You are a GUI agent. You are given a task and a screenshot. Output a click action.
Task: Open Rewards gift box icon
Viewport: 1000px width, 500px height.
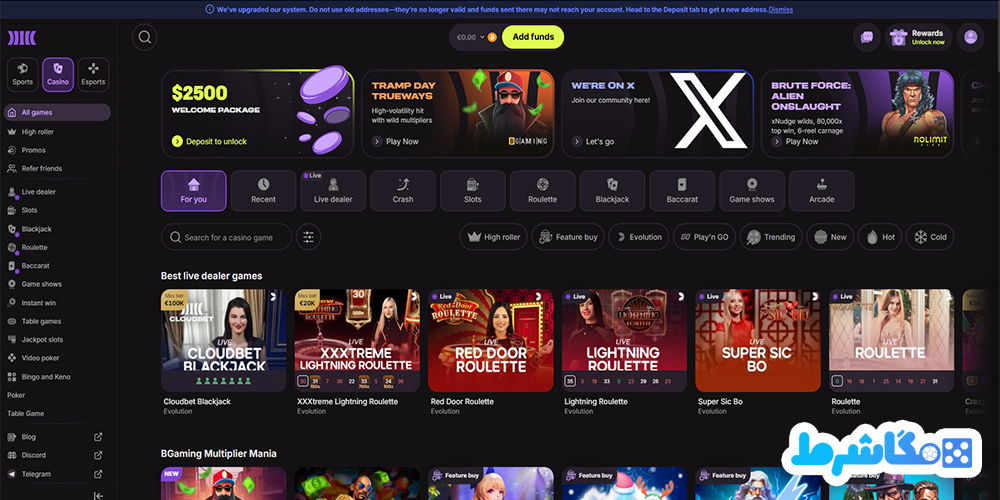899,37
